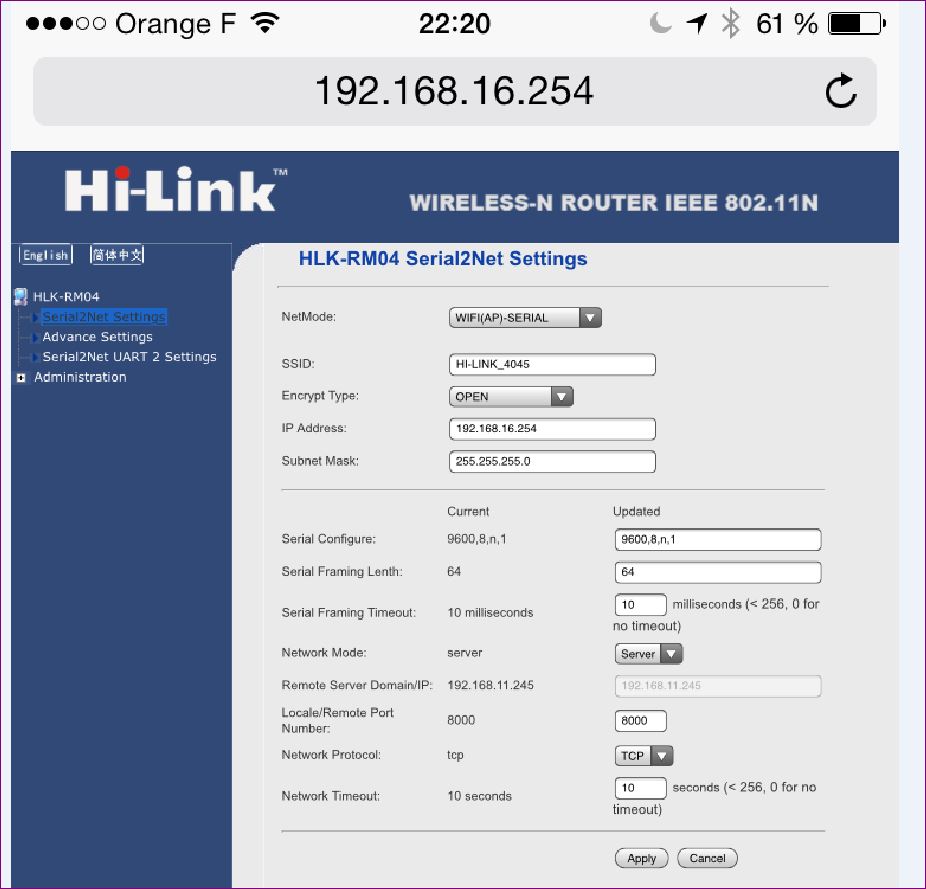Image resolution: width=926 pixels, height=889 pixels.
Task: Click the current Serial Configure value 9600,8,n,1
Action: click(x=477, y=539)
